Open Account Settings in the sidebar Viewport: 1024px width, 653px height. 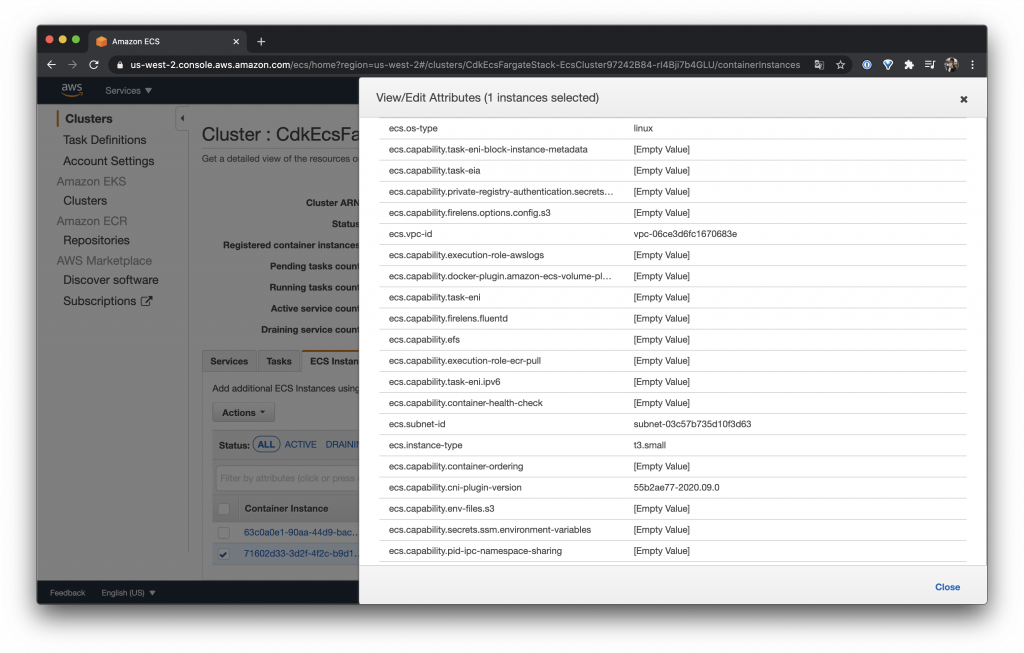pos(108,161)
